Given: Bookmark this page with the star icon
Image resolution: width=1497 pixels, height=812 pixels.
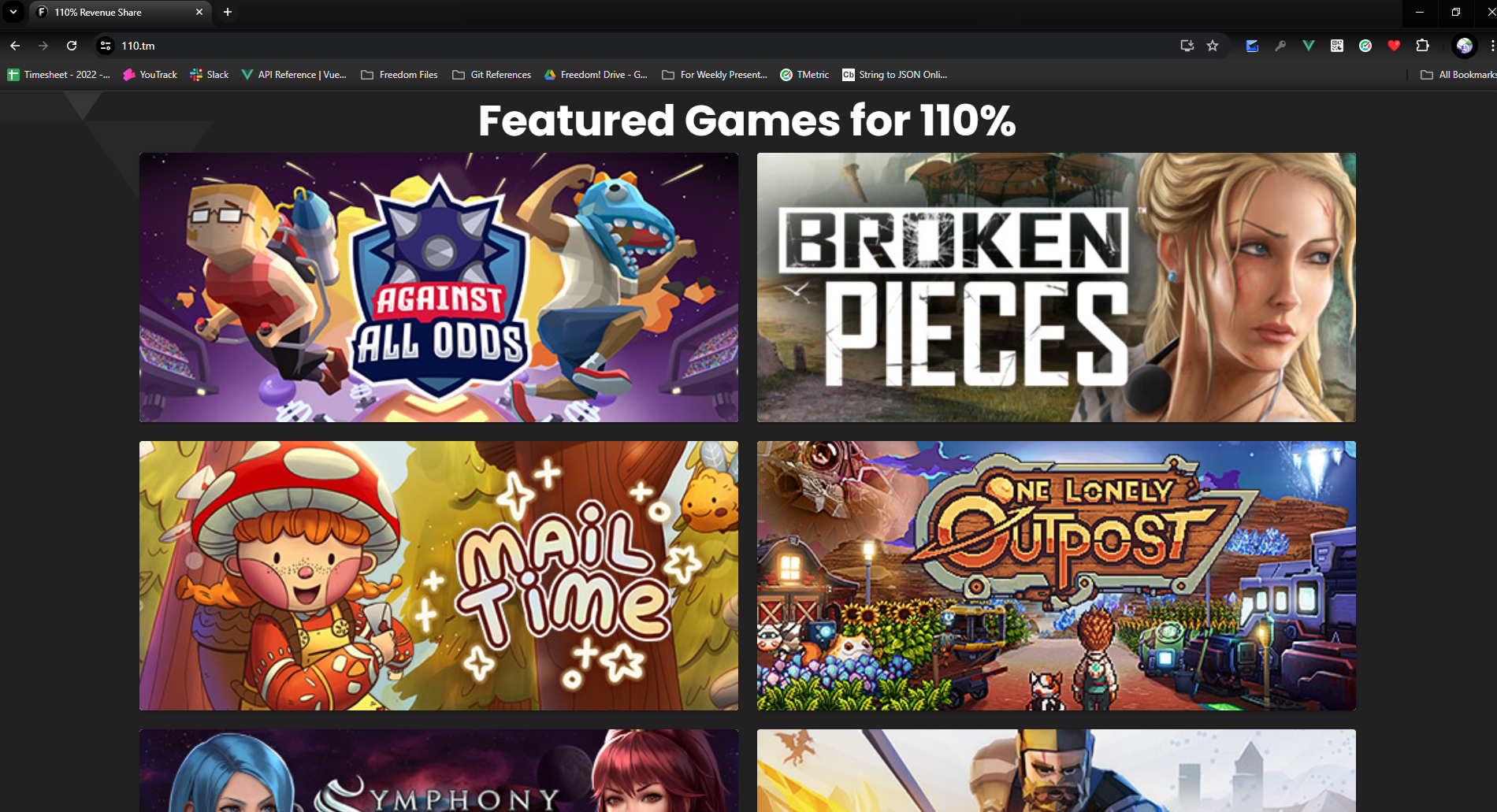Looking at the screenshot, I should (1213, 46).
